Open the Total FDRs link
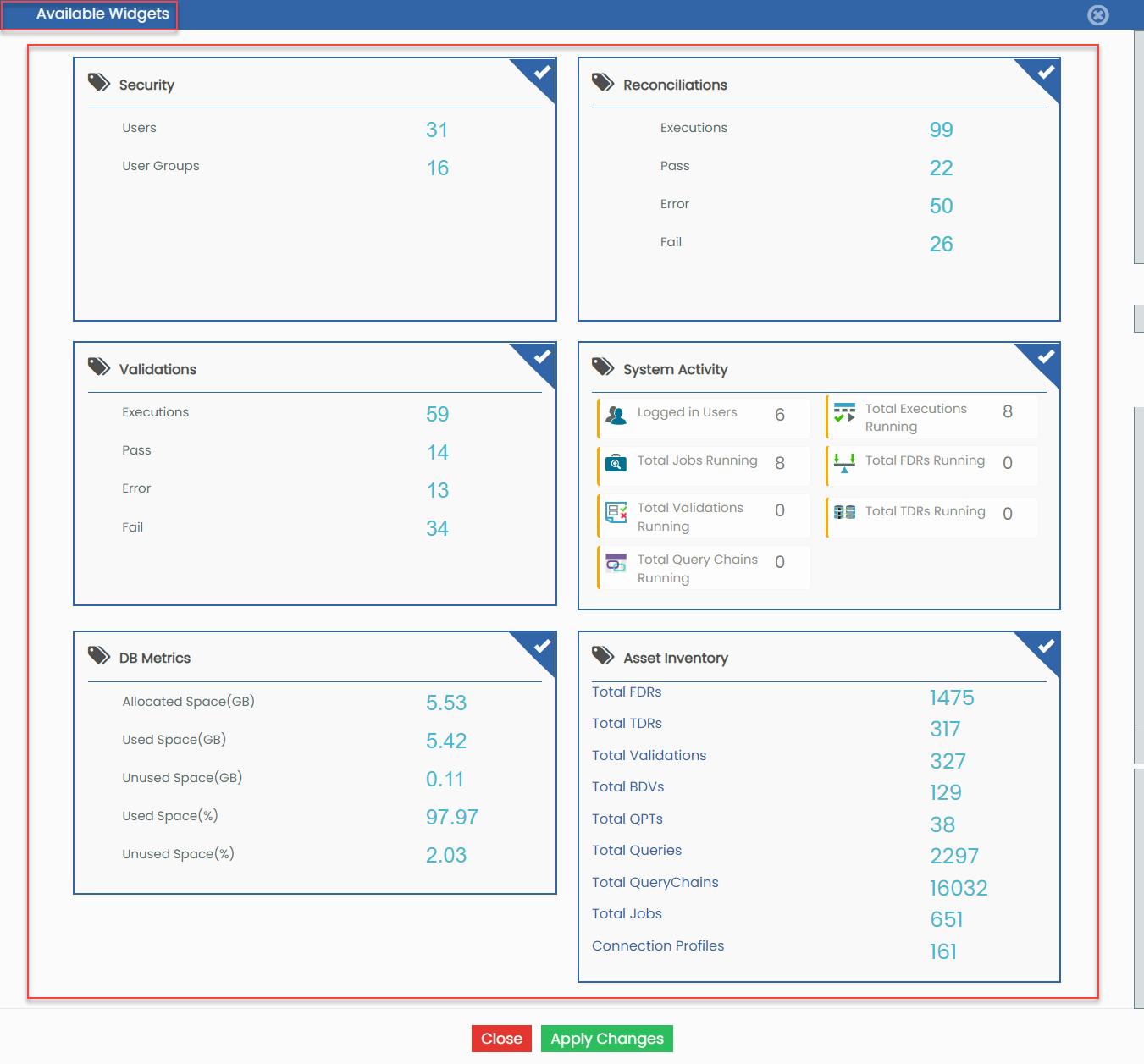 click(627, 692)
